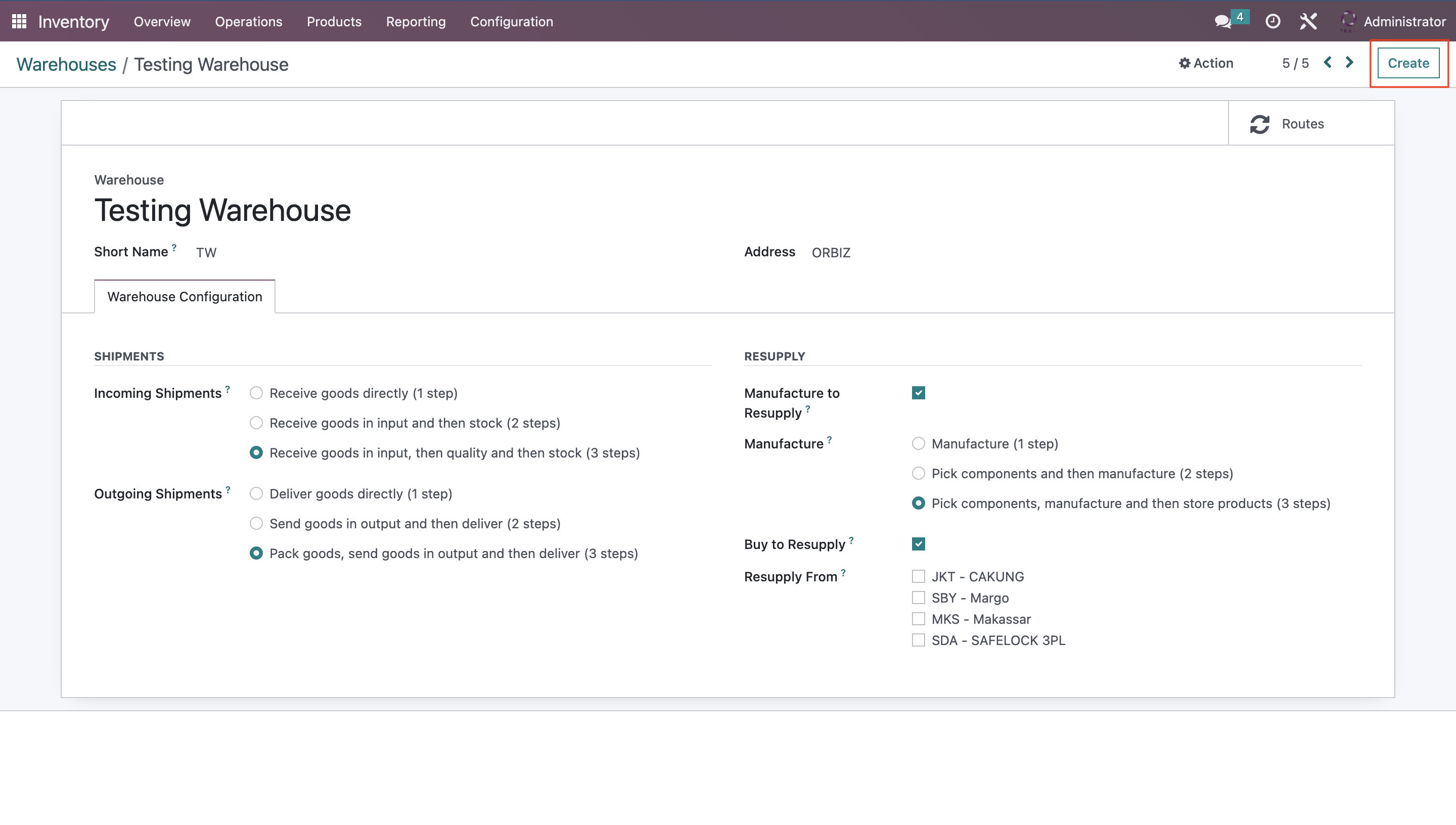Click the Warehouse Configuration tab

(x=185, y=296)
